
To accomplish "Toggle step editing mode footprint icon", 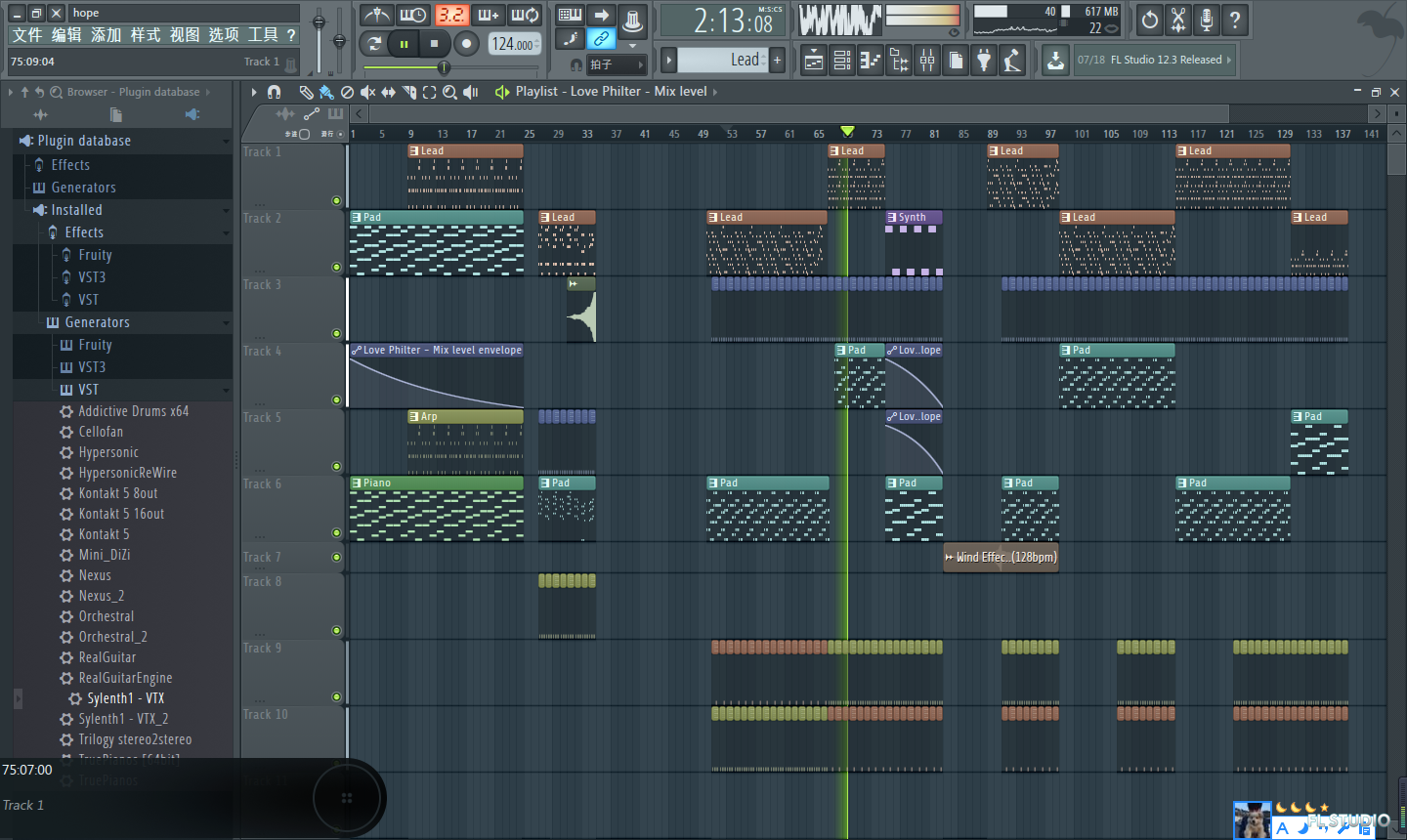I will pos(570,39).
